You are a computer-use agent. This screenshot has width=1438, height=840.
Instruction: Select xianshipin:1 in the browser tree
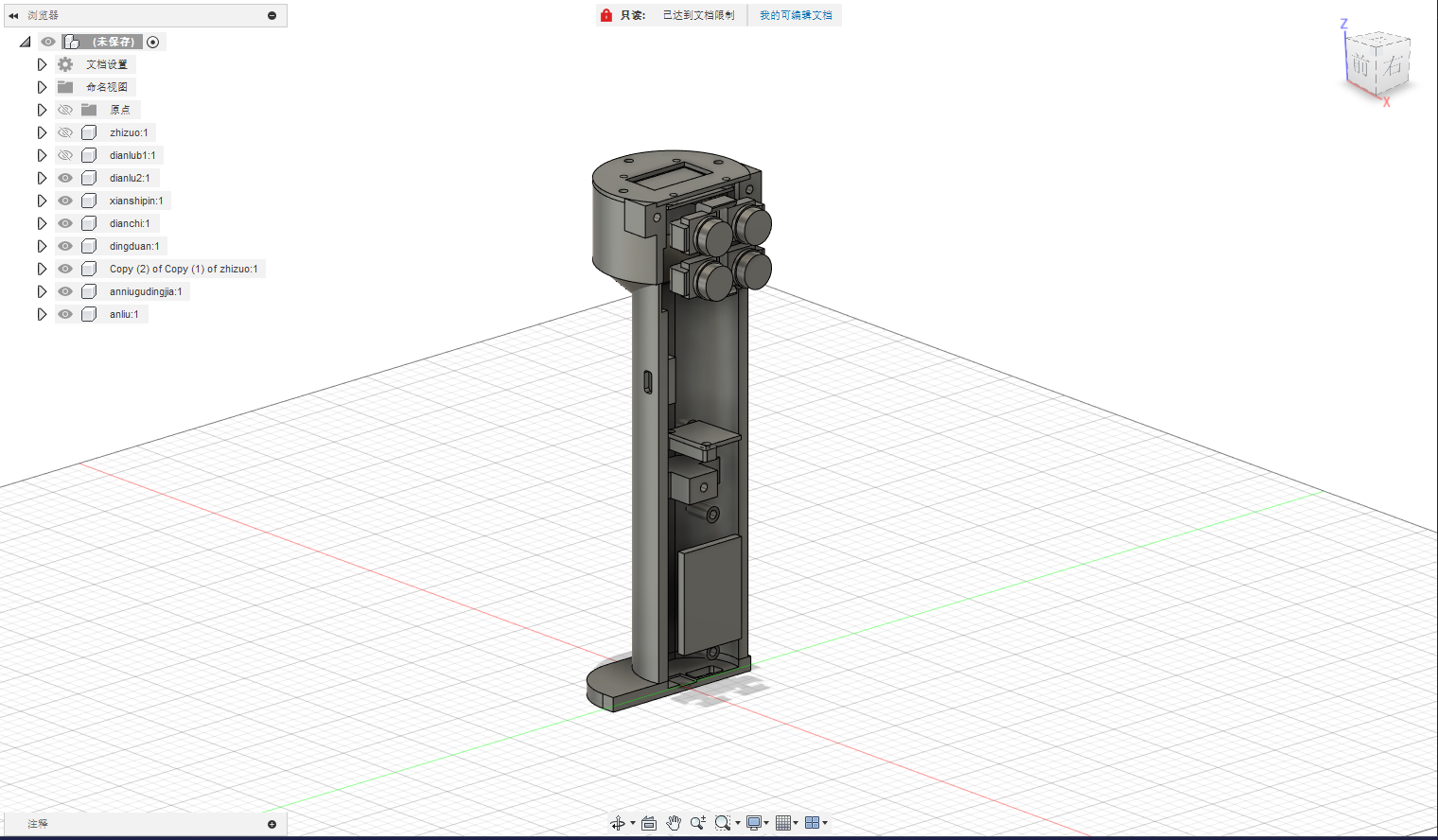(x=136, y=201)
